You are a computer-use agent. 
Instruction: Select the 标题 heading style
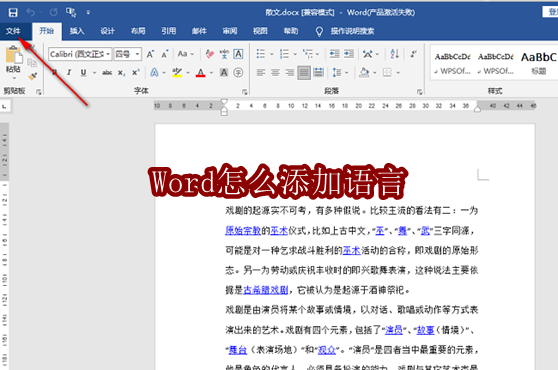point(538,63)
